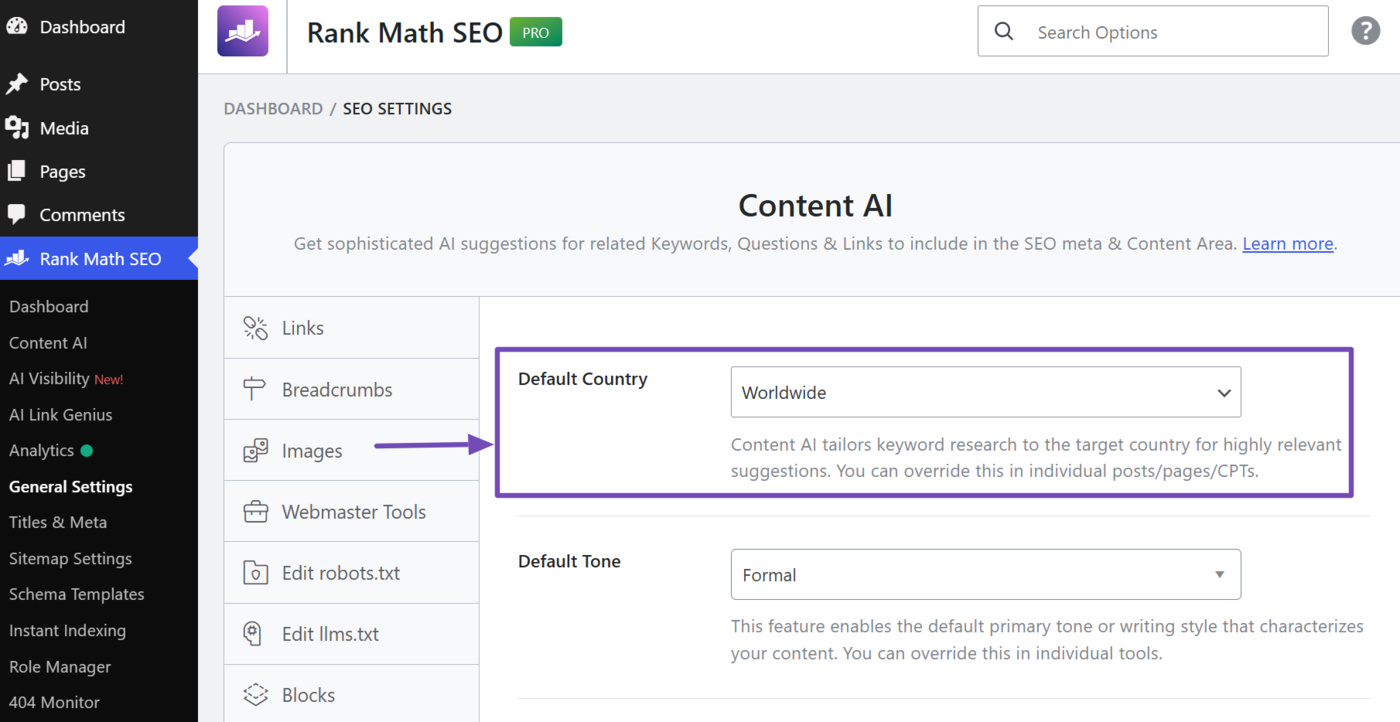Open the Default Country dropdown
Viewport: 1400px width, 722px height.
(986, 392)
